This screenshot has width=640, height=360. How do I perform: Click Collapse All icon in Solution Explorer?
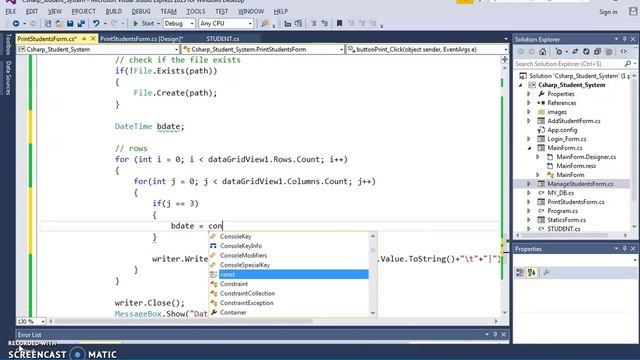(597, 52)
